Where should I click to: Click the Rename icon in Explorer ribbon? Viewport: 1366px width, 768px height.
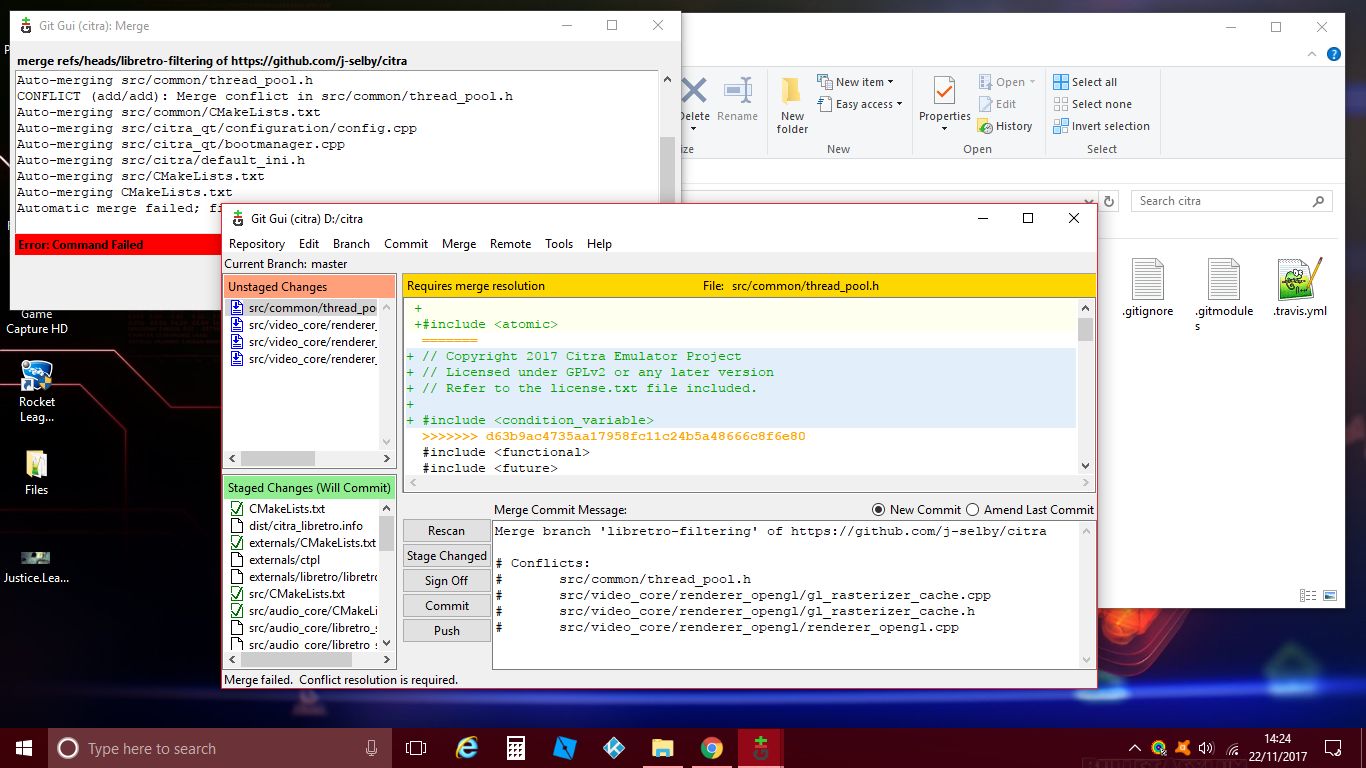pyautogui.click(x=737, y=92)
